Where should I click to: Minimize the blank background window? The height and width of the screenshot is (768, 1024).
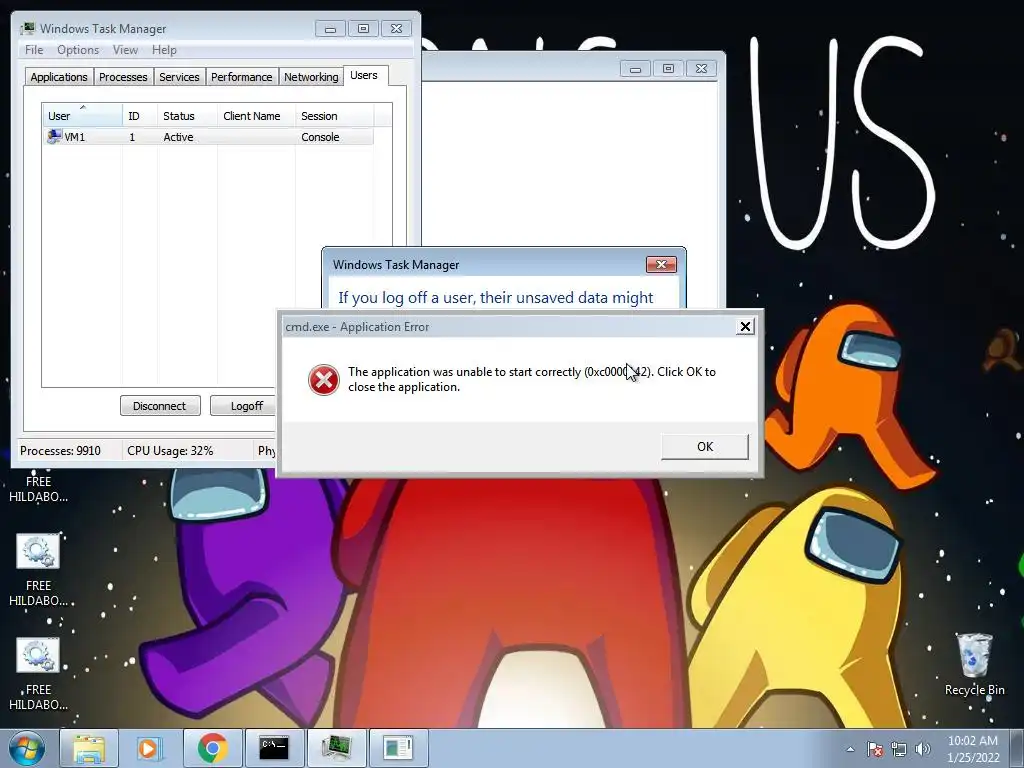635,69
